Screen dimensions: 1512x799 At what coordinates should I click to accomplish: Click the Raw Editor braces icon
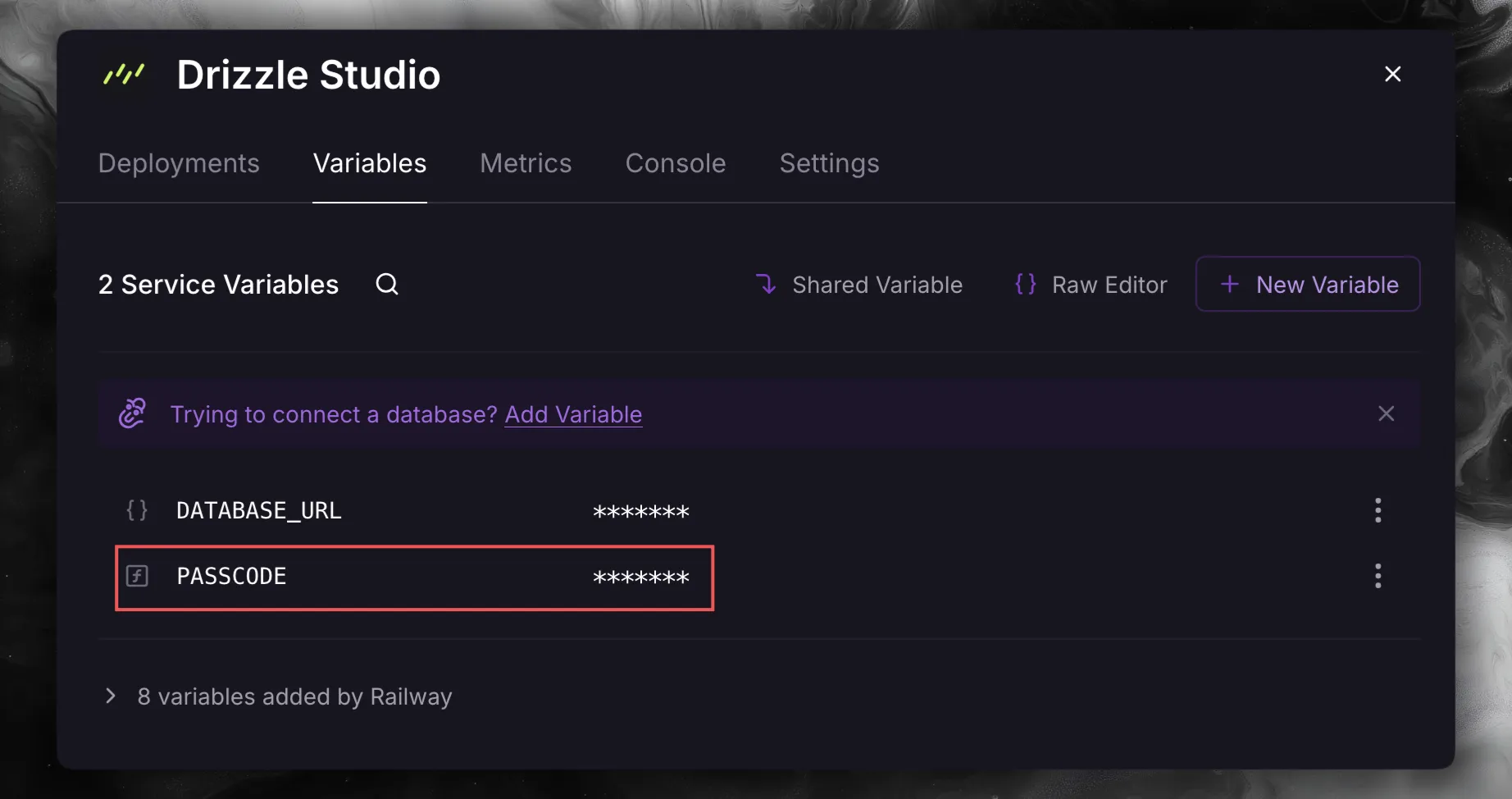tap(1026, 284)
